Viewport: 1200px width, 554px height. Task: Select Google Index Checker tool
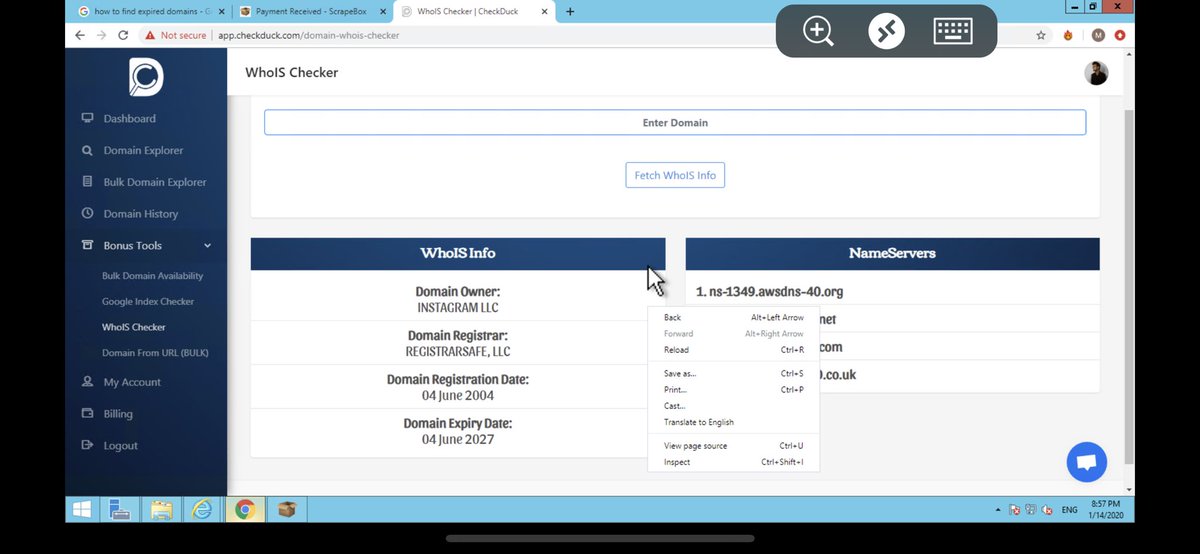pos(148,301)
